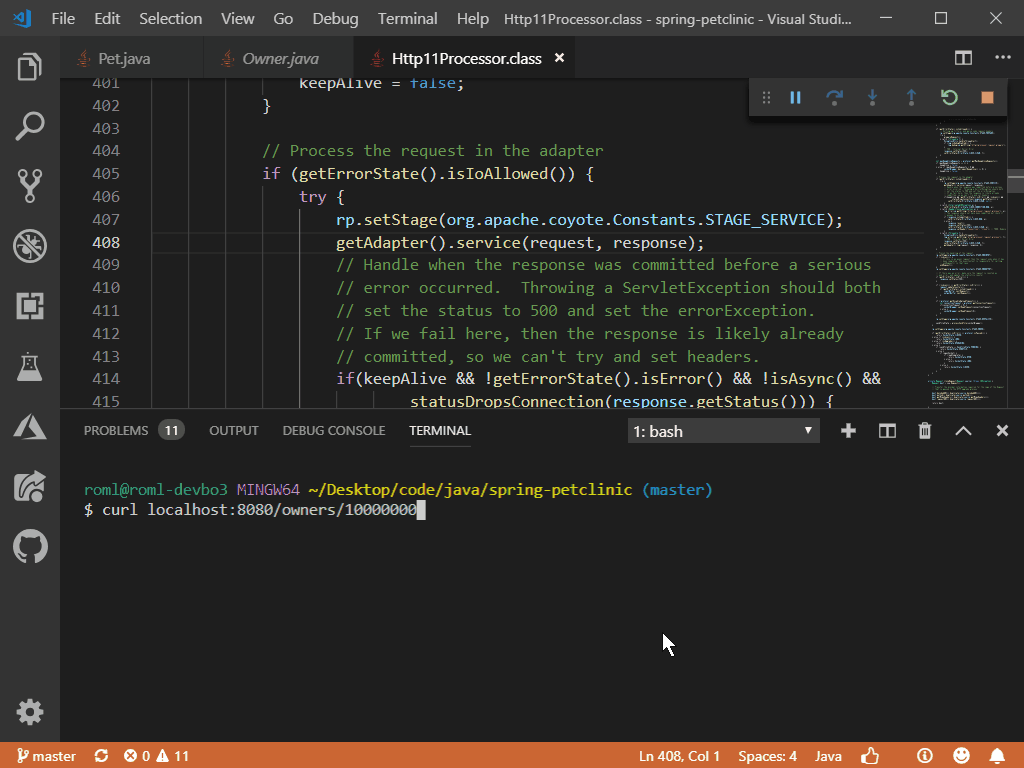Image resolution: width=1024 pixels, height=768 pixels.
Task: Open the Explorer view in activity bar
Action: coord(30,68)
